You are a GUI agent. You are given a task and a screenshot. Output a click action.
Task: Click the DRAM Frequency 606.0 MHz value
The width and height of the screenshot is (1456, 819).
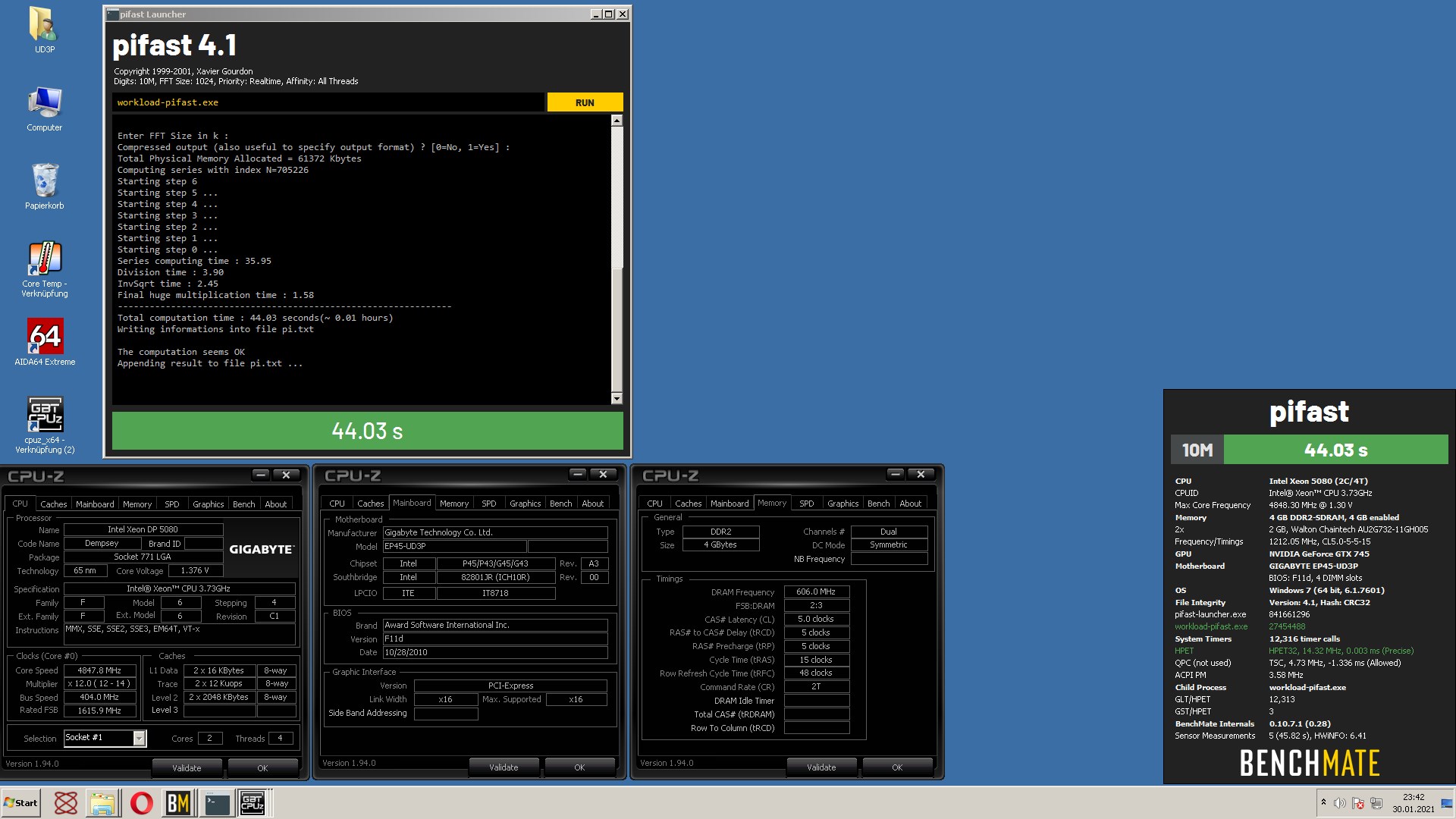tap(817, 591)
